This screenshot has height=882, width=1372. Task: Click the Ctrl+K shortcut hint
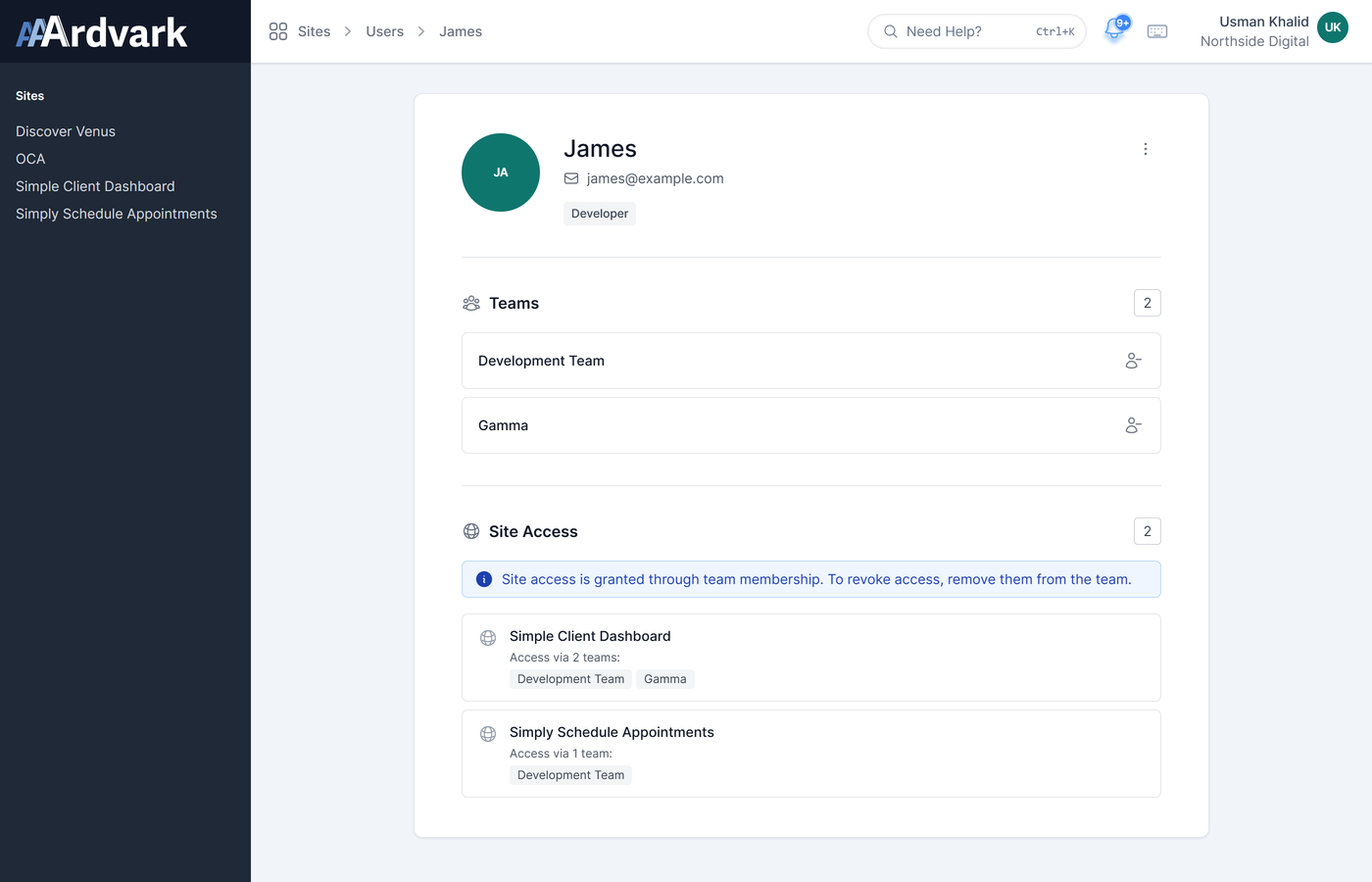1055,31
